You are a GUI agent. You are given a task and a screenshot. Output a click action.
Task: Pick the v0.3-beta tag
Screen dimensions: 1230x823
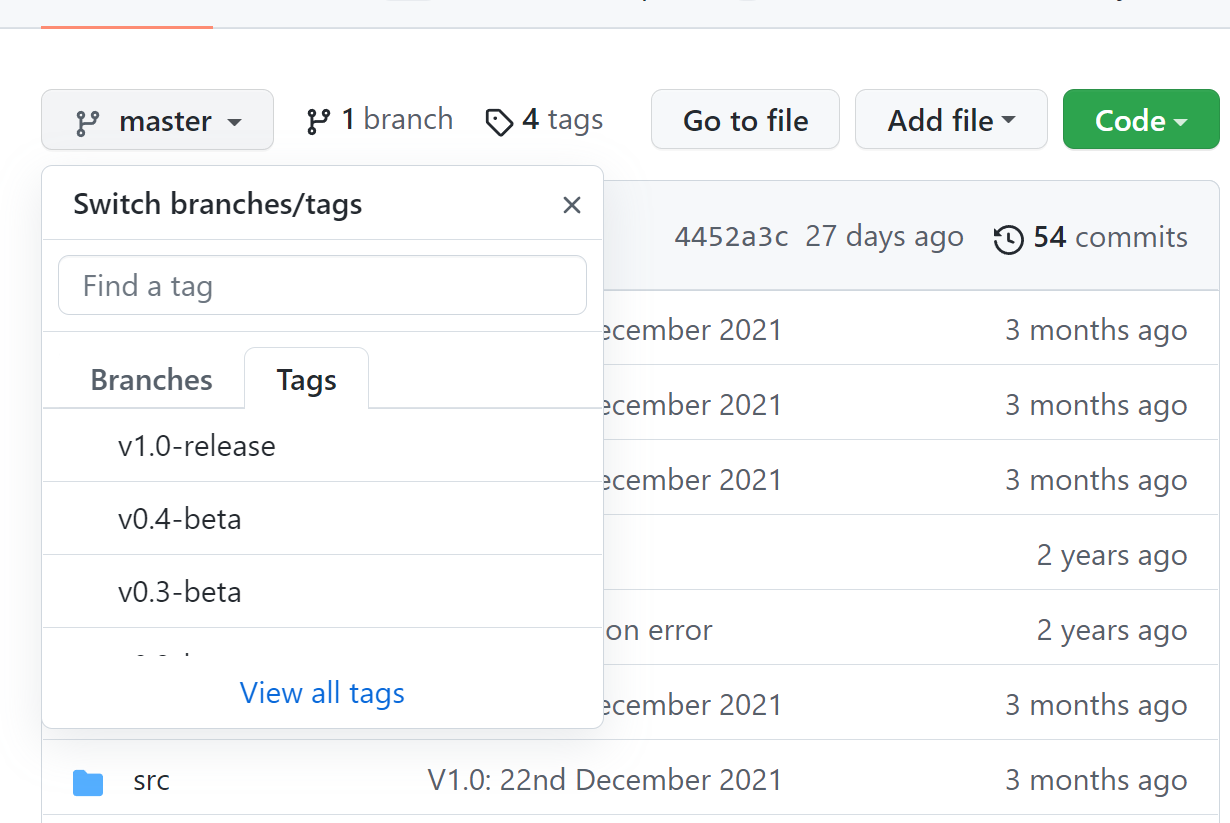(x=322, y=592)
